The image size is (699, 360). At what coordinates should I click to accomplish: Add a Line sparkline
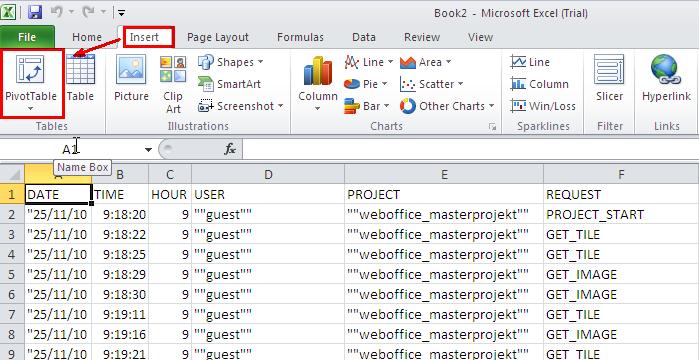coord(530,62)
